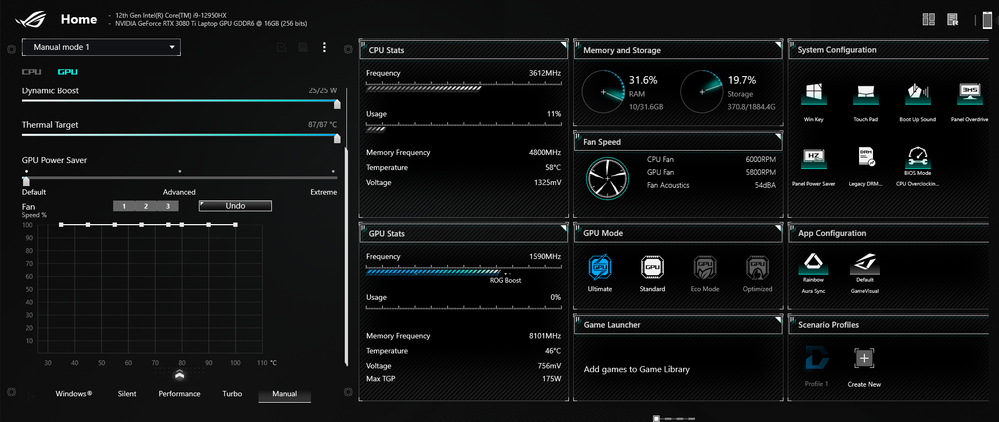Image resolution: width=999 pixels, height=422 pixels.
Task: Expand the Game Launcher panel corner
Action: pos(778,320)
